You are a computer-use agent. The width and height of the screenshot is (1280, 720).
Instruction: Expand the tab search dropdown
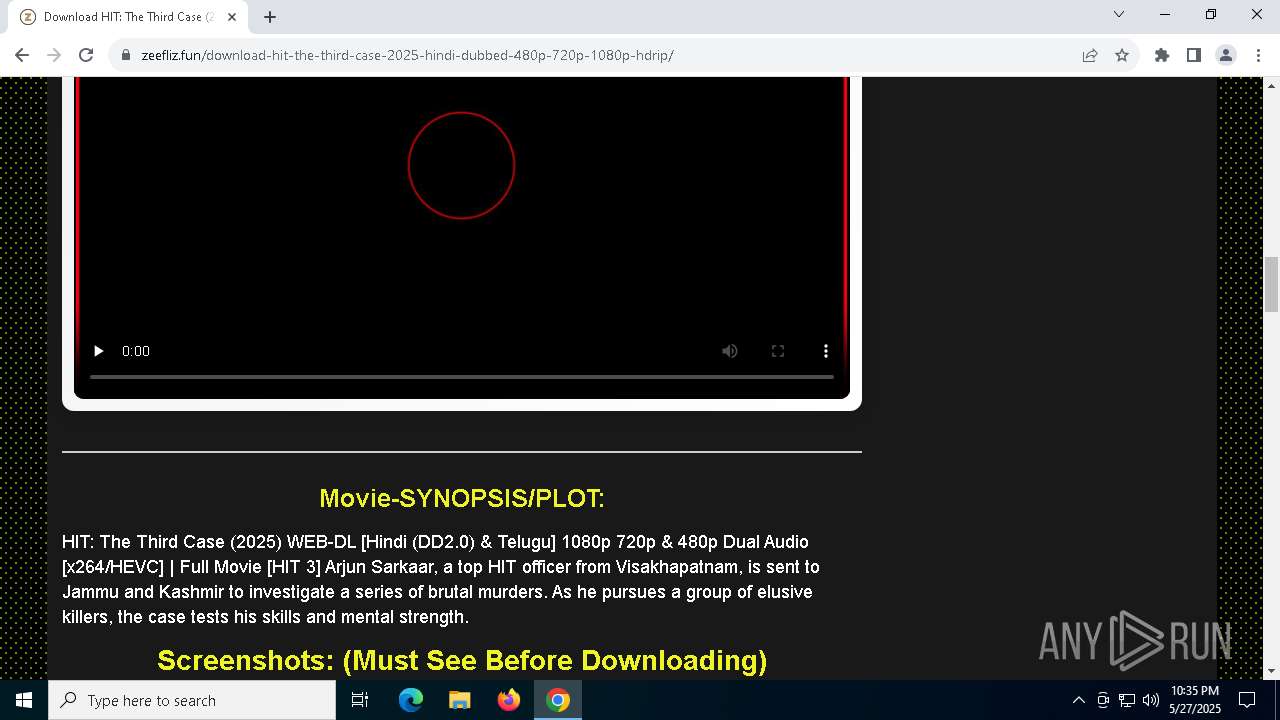[1119, 14]
